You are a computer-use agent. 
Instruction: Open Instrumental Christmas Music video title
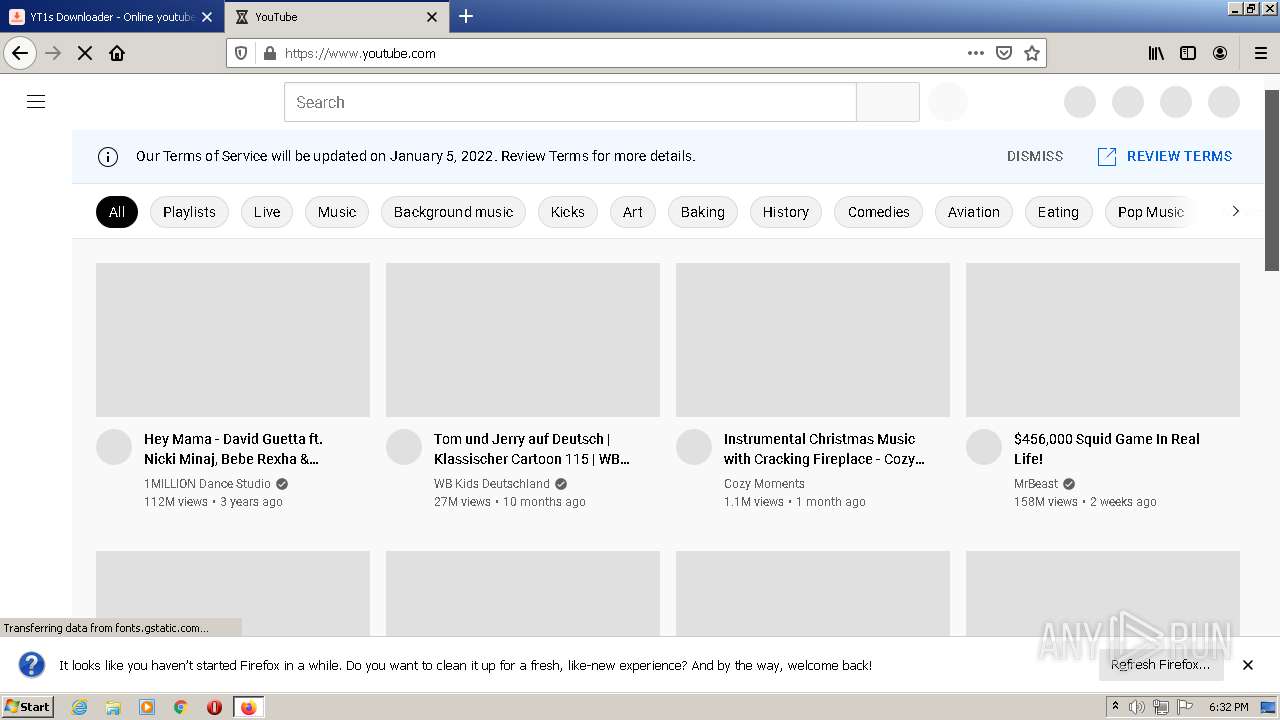[824, 449]
